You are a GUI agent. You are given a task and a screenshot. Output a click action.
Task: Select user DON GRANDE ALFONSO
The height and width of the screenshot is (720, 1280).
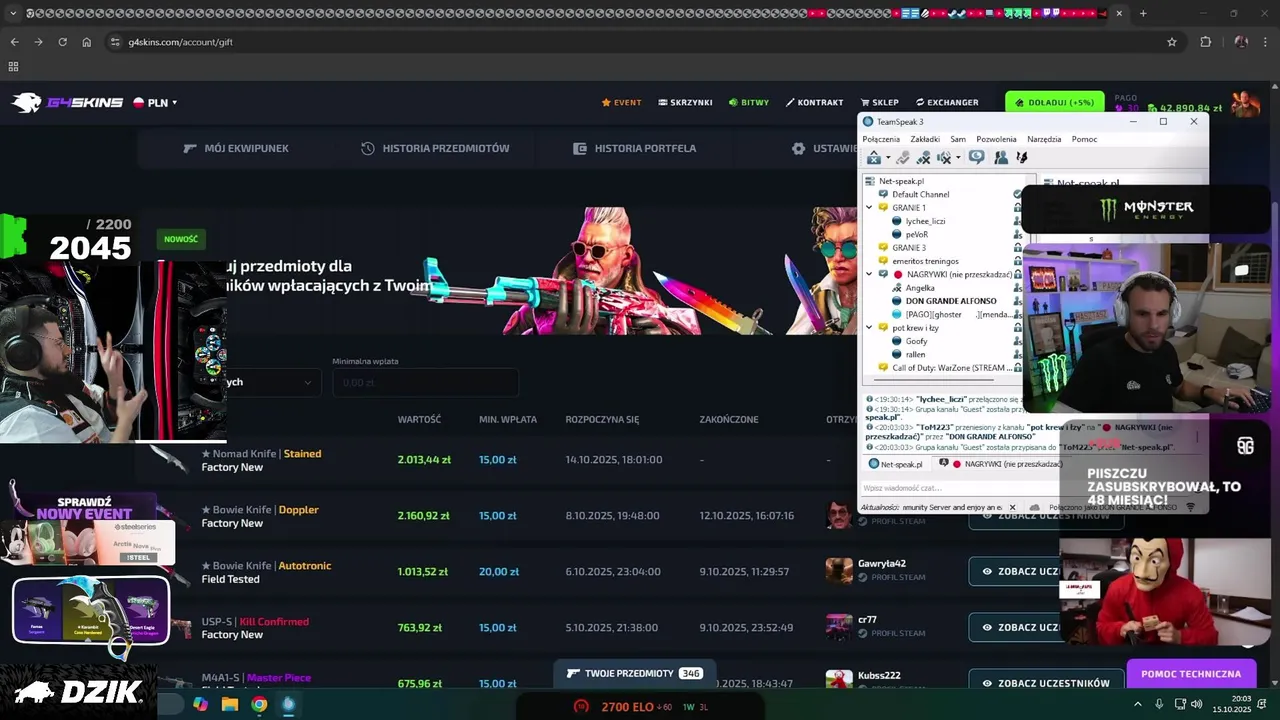pos(950,301)
